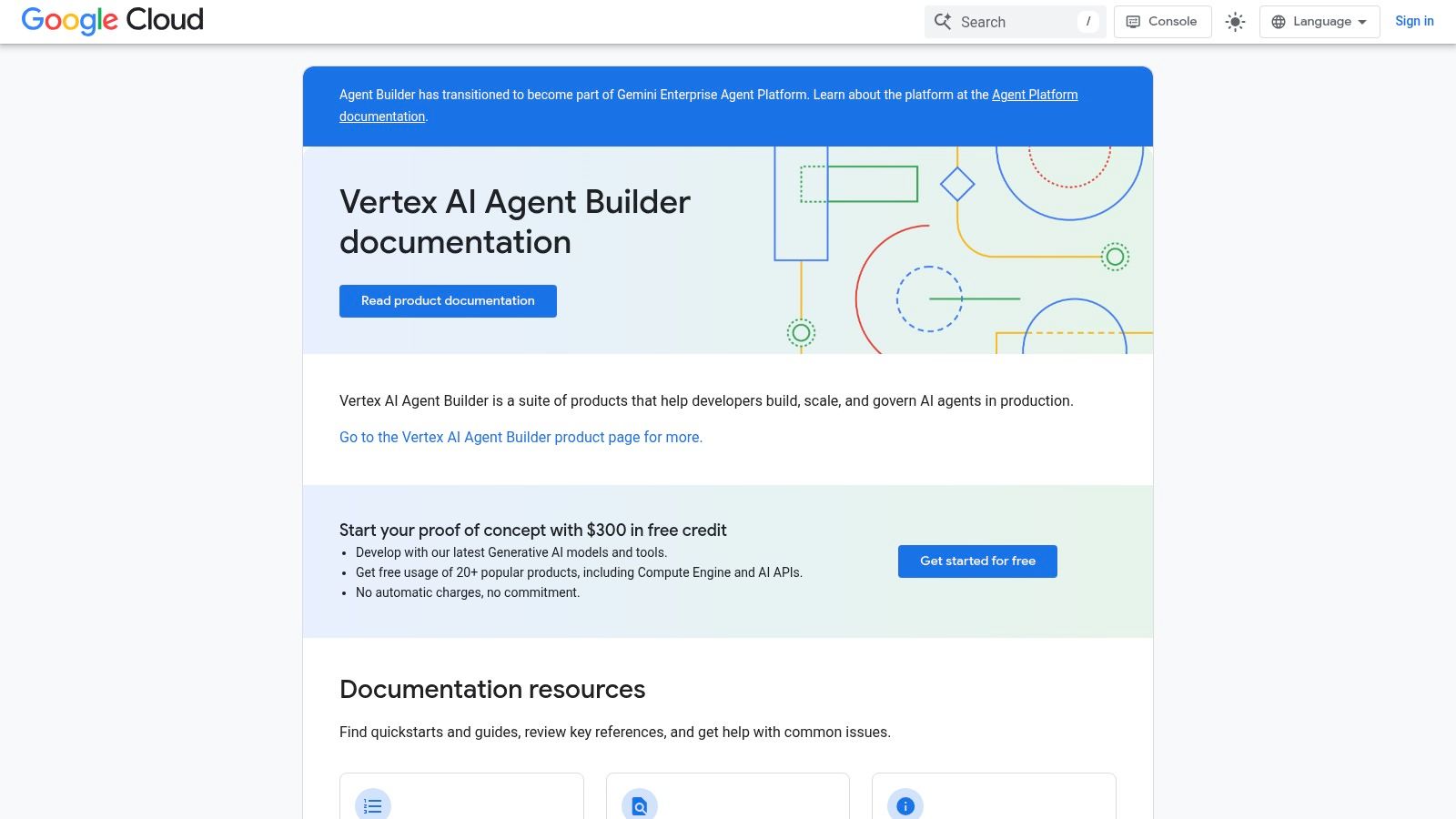The width and height of the screenshot is (1456, 819).
Task: Click the document search icon on second card
Action: [640, 805]
